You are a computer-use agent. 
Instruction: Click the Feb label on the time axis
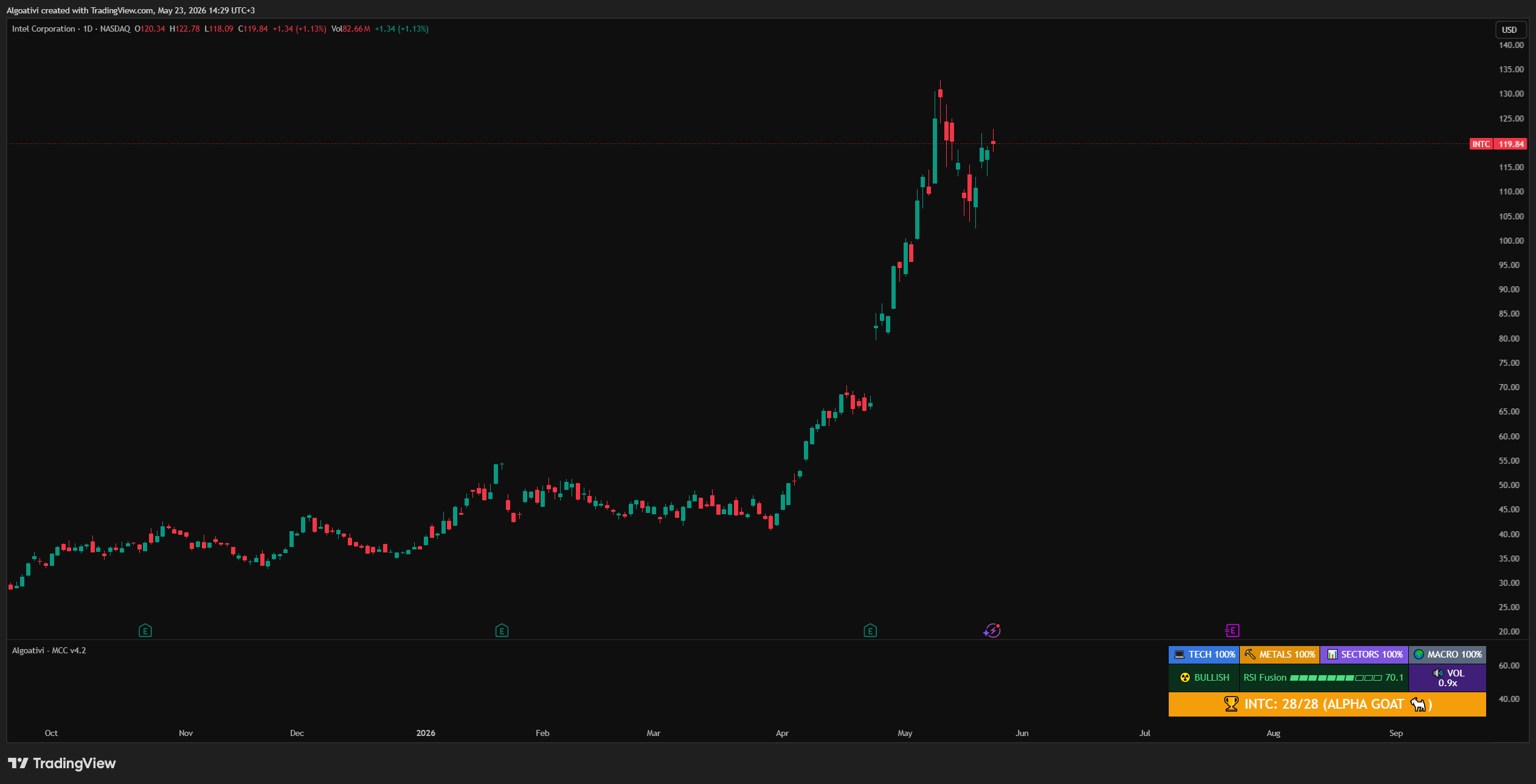[x=542, y=733]
